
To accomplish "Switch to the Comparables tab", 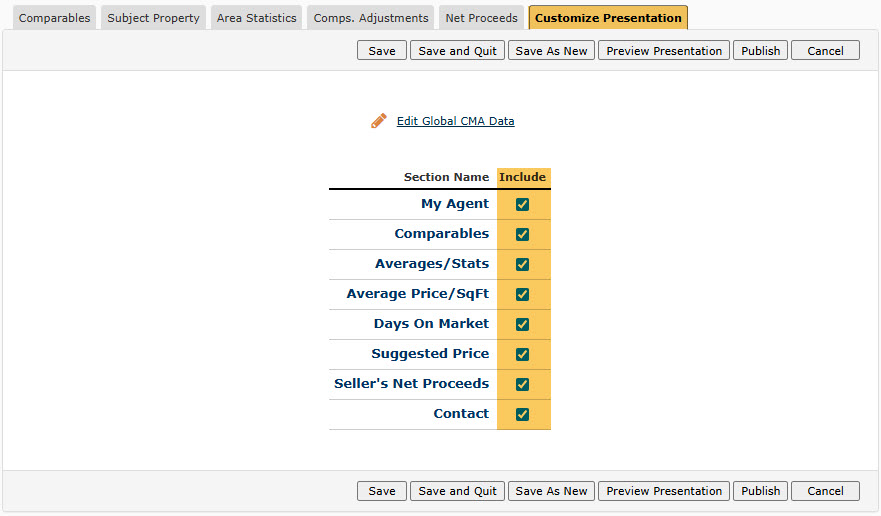I will [55, 18].
